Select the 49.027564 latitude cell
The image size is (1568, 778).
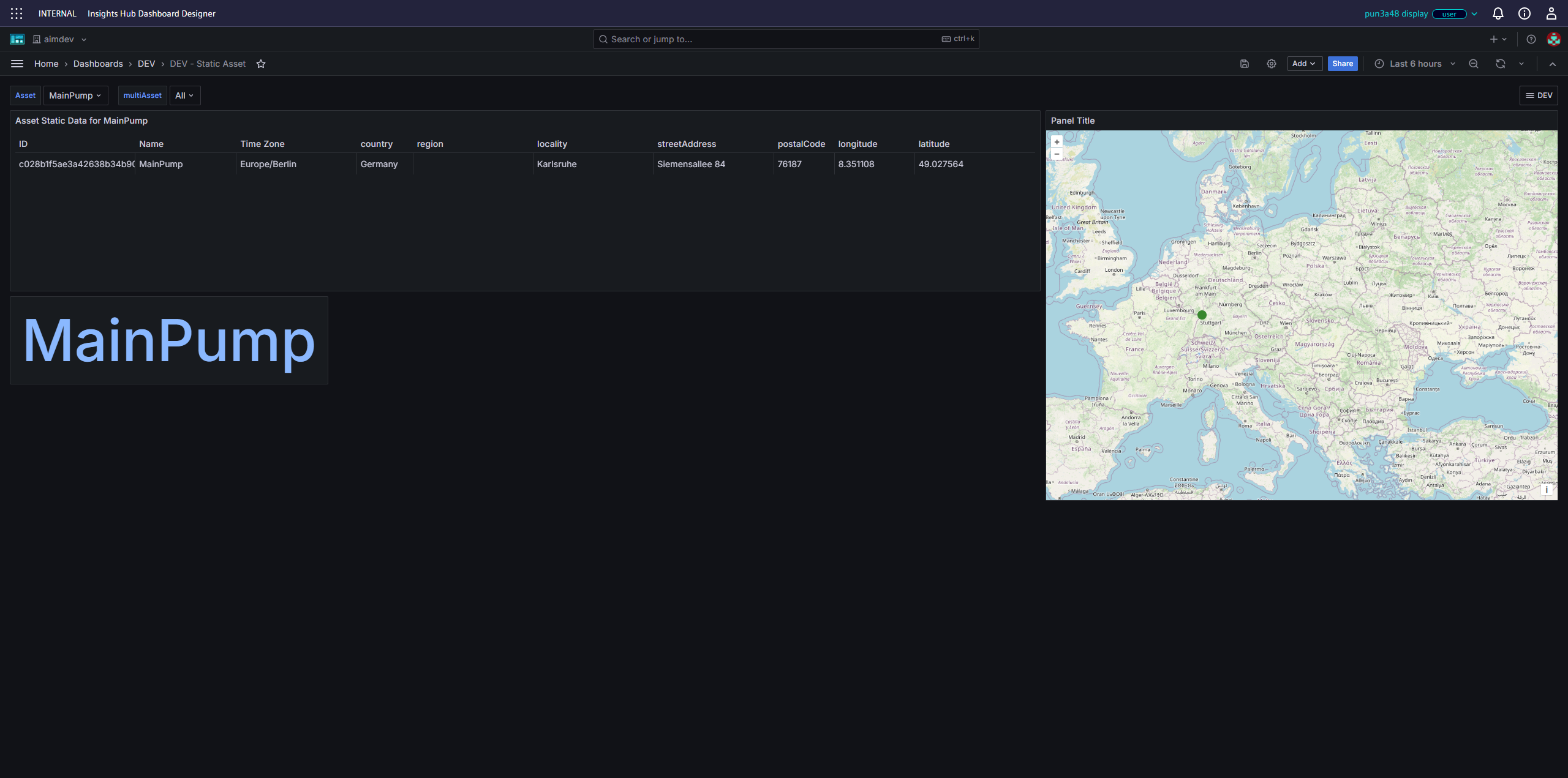tap(974, 164)
